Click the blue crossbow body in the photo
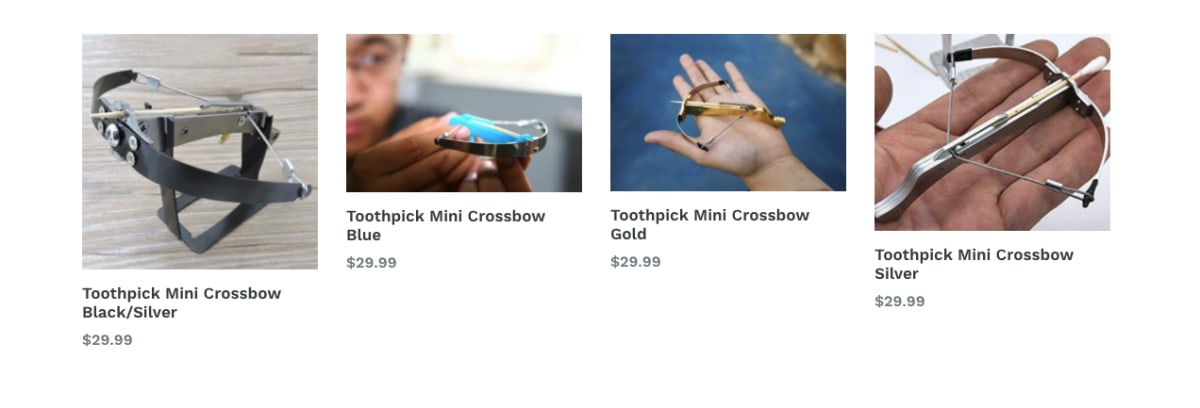The width and height of the screenshot is (1200, 408). click(478, 127)
